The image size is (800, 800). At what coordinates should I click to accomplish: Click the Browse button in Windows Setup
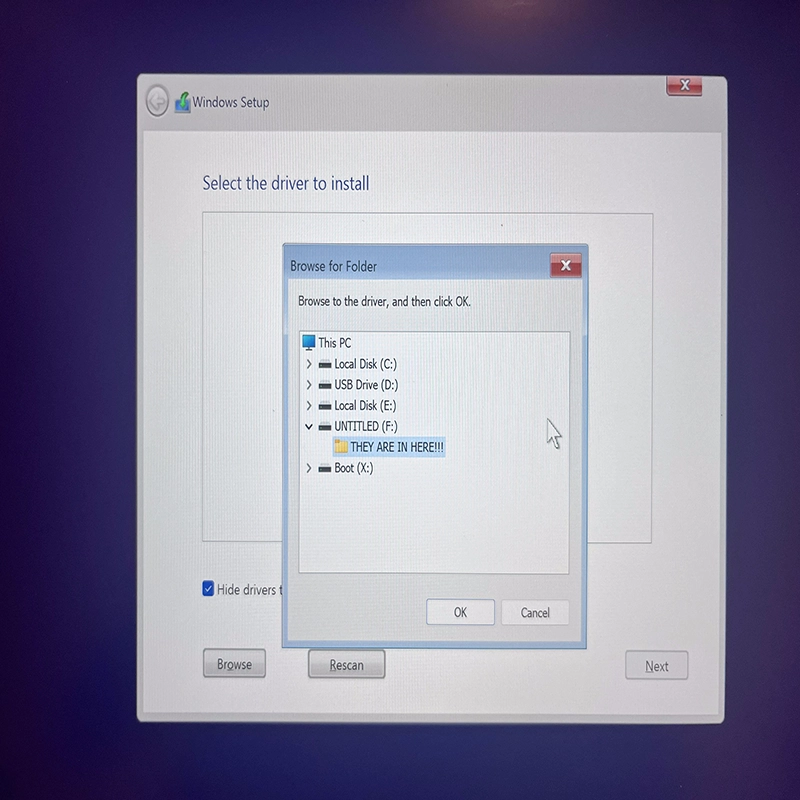pyautogui.click(x=234, y=664)
